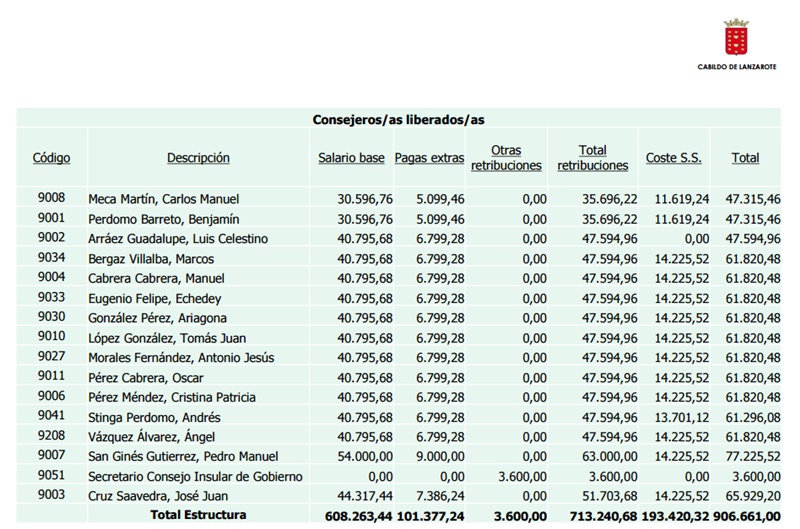This screenshot has height=529, width=800.
Task: Click Secretario Consejo Insular de Gobierno entry
Action: pos(195,477)
